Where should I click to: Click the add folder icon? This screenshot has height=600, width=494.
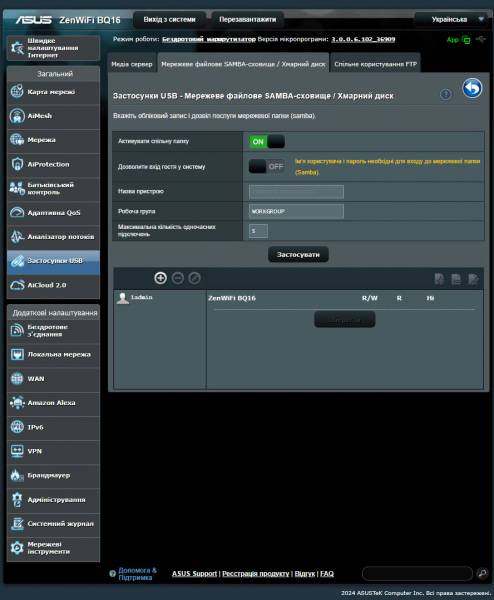[439, 279]
